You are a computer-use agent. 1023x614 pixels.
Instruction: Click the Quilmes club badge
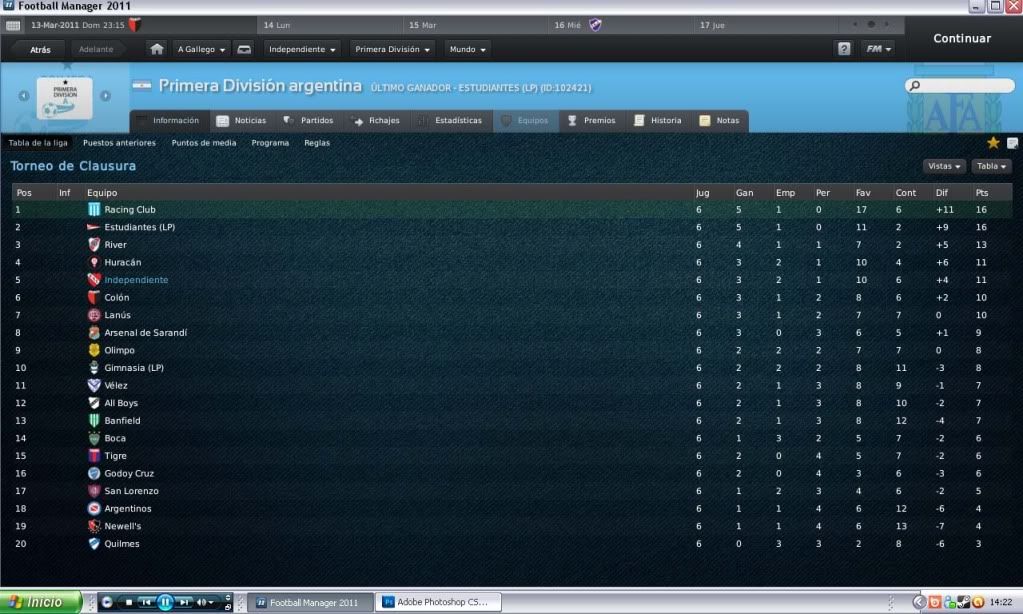pyautogui.click(x=94, y=544)
